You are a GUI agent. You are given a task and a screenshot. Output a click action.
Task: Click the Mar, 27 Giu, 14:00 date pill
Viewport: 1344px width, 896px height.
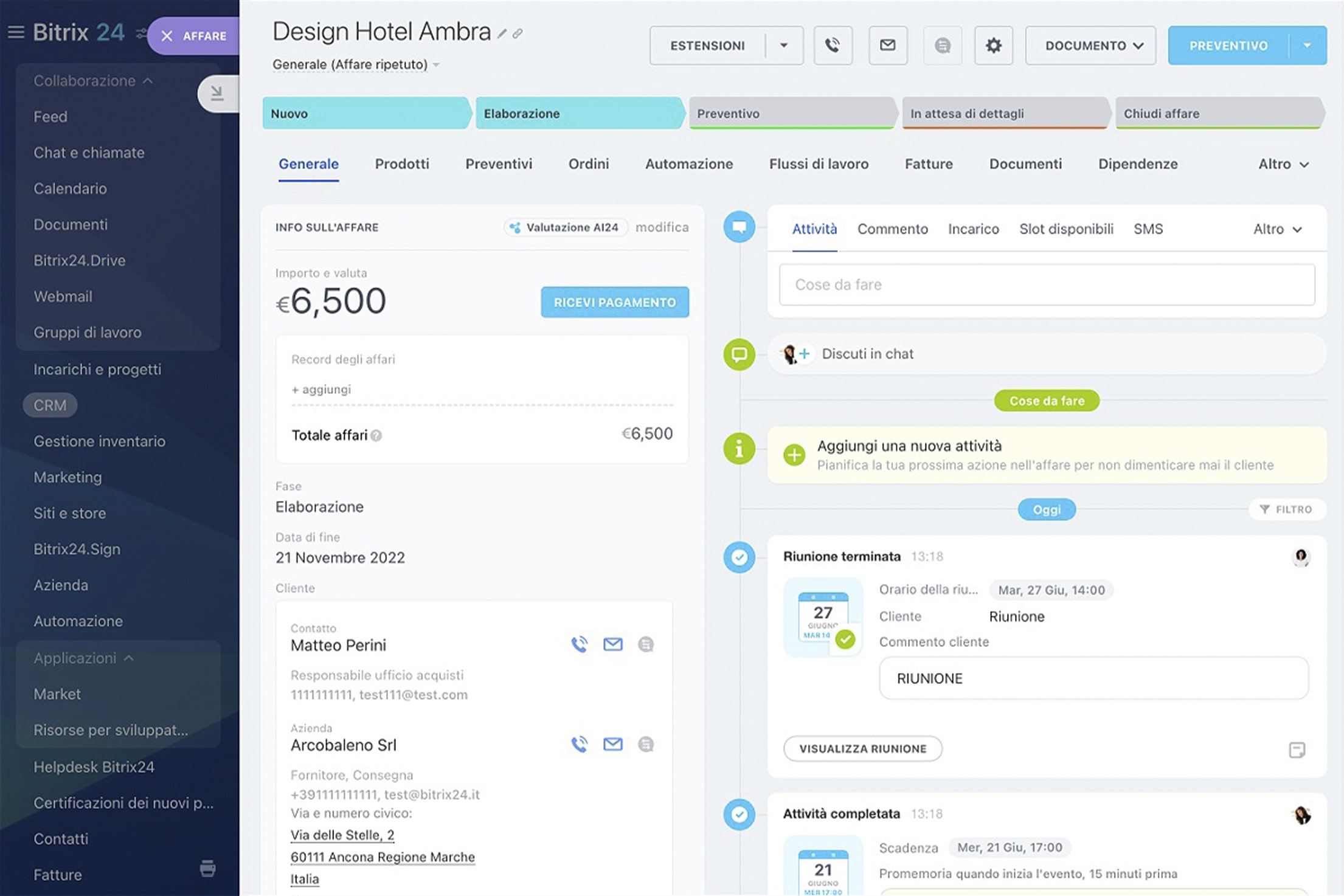click(1051, 590)
